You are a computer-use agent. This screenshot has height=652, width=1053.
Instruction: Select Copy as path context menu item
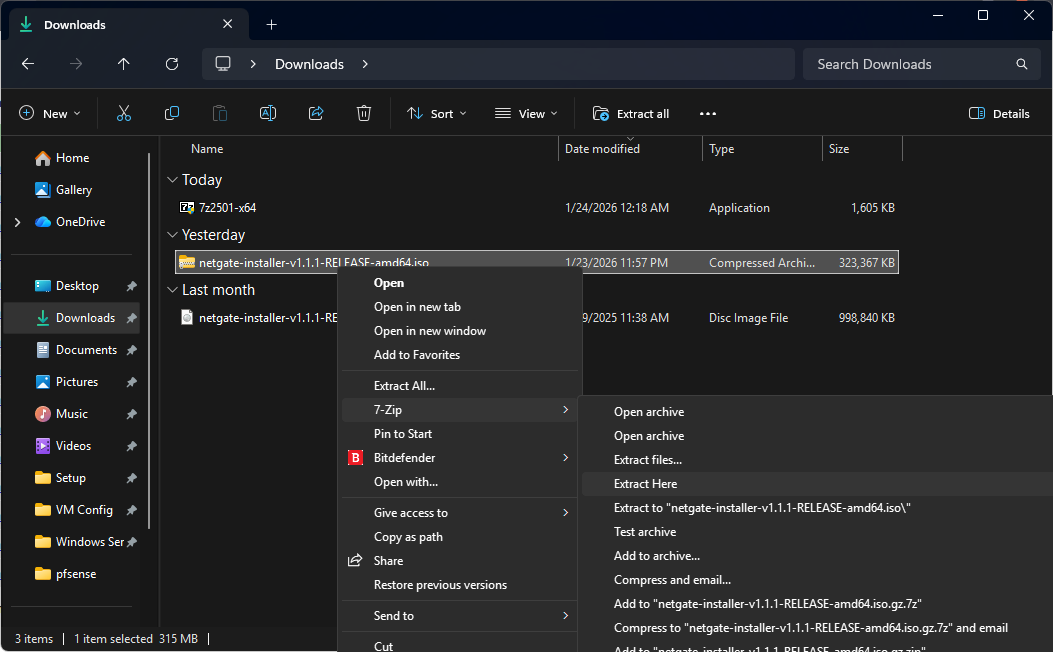coord(408,537)
